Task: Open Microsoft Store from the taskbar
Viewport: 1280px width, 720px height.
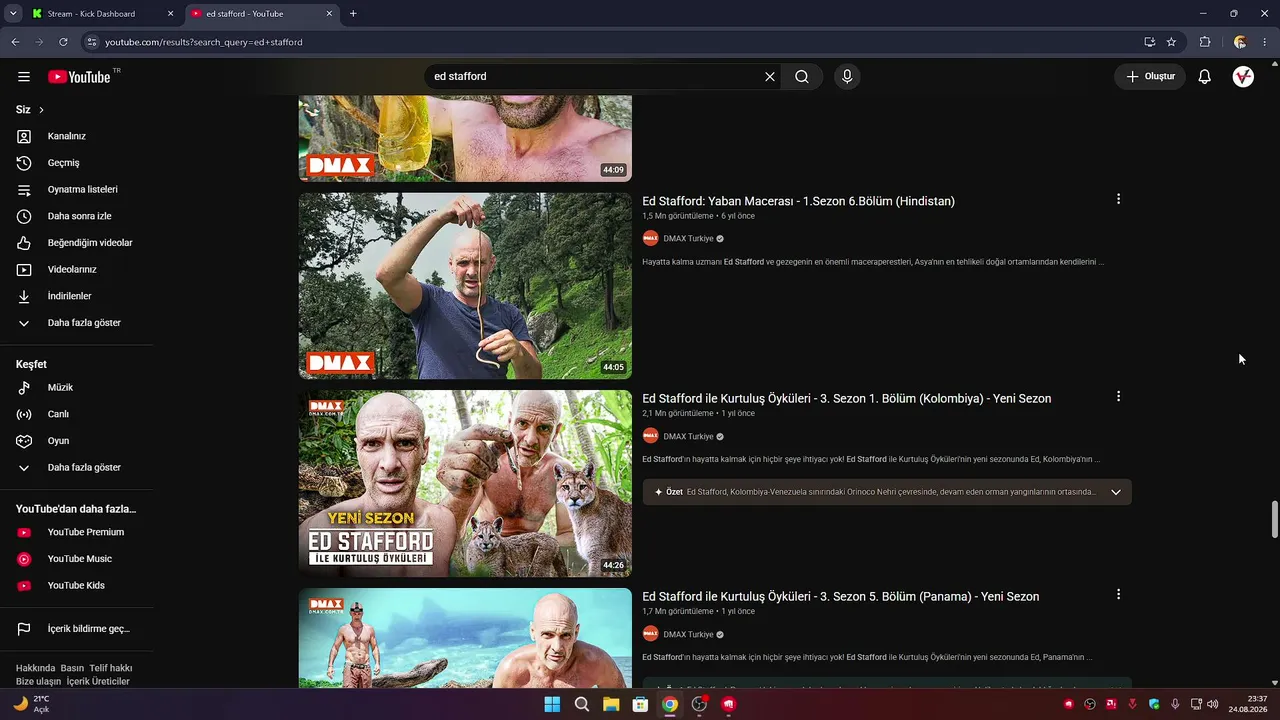Action: pos(640,704)
